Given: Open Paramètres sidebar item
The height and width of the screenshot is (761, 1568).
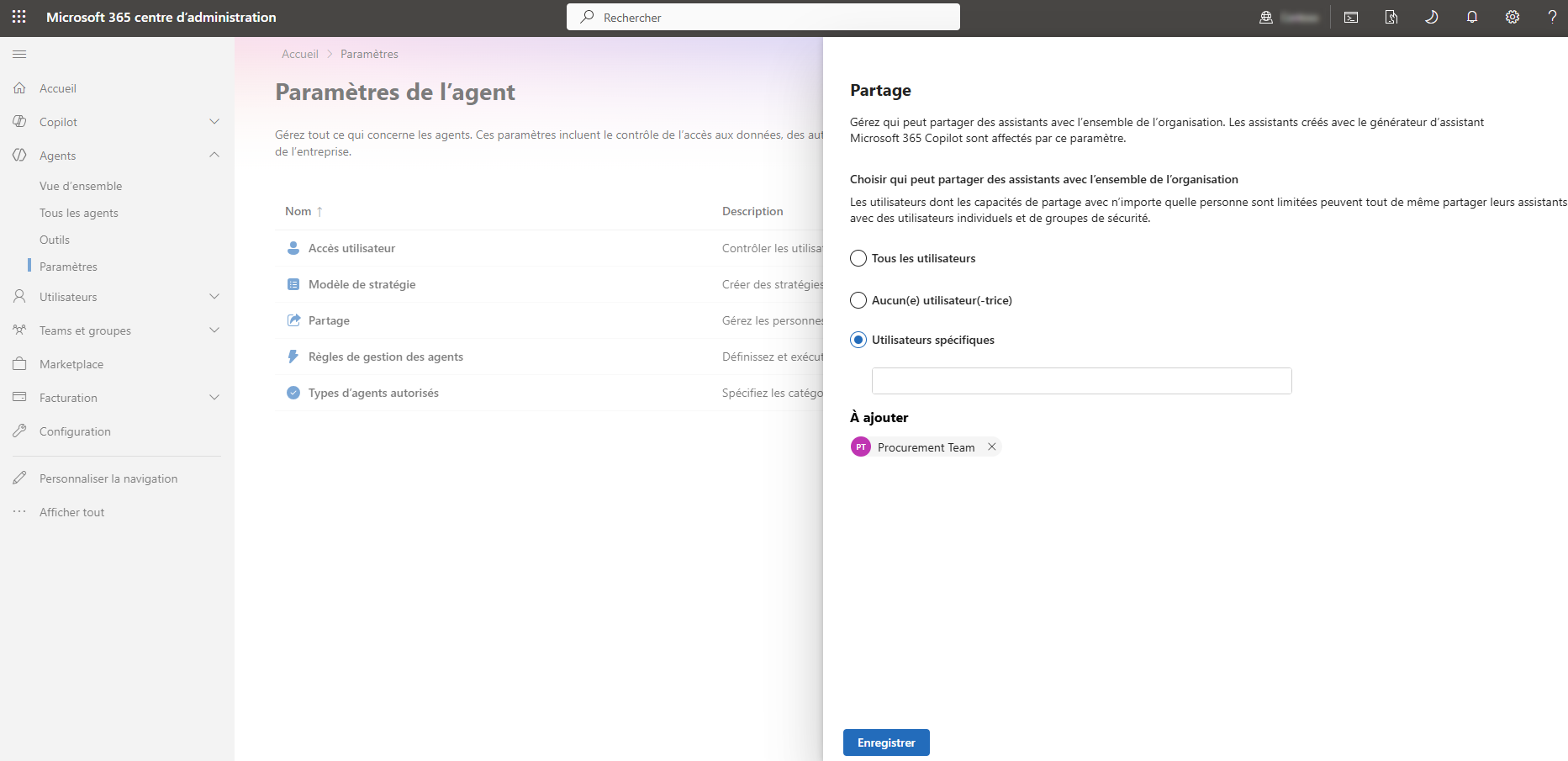Looking at the screenshot, I should tap(68, 267).
